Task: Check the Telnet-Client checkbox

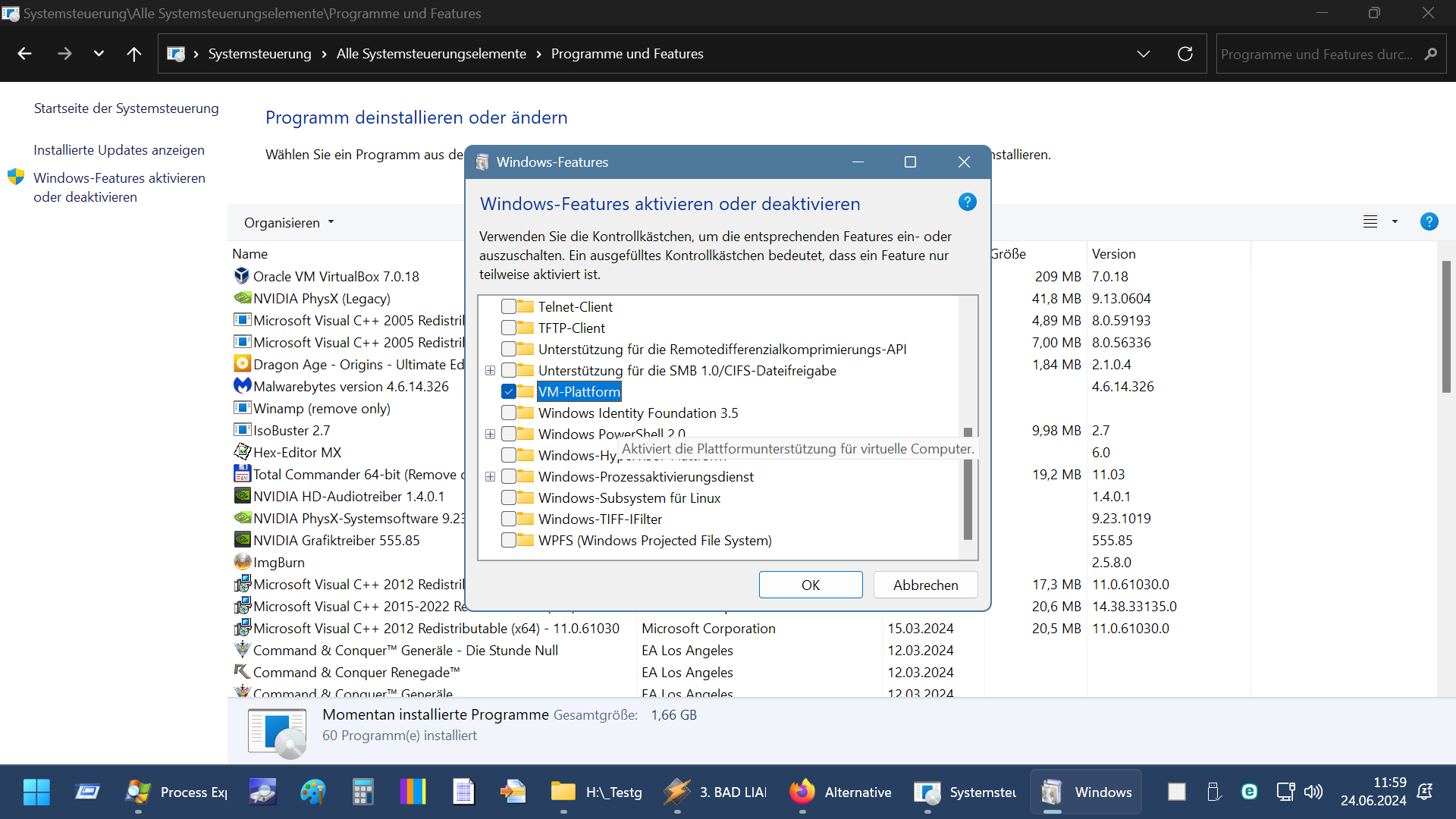Action: click(x=509, y=306)
